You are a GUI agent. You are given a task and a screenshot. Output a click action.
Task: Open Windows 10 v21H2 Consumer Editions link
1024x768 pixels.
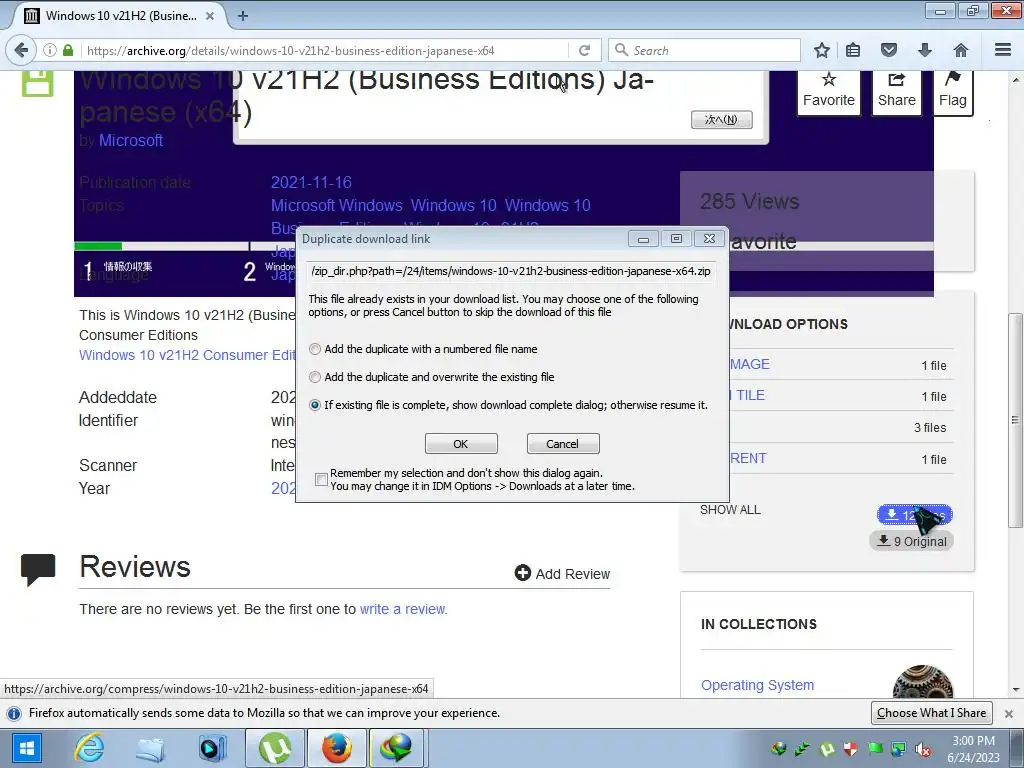point(187,355)
